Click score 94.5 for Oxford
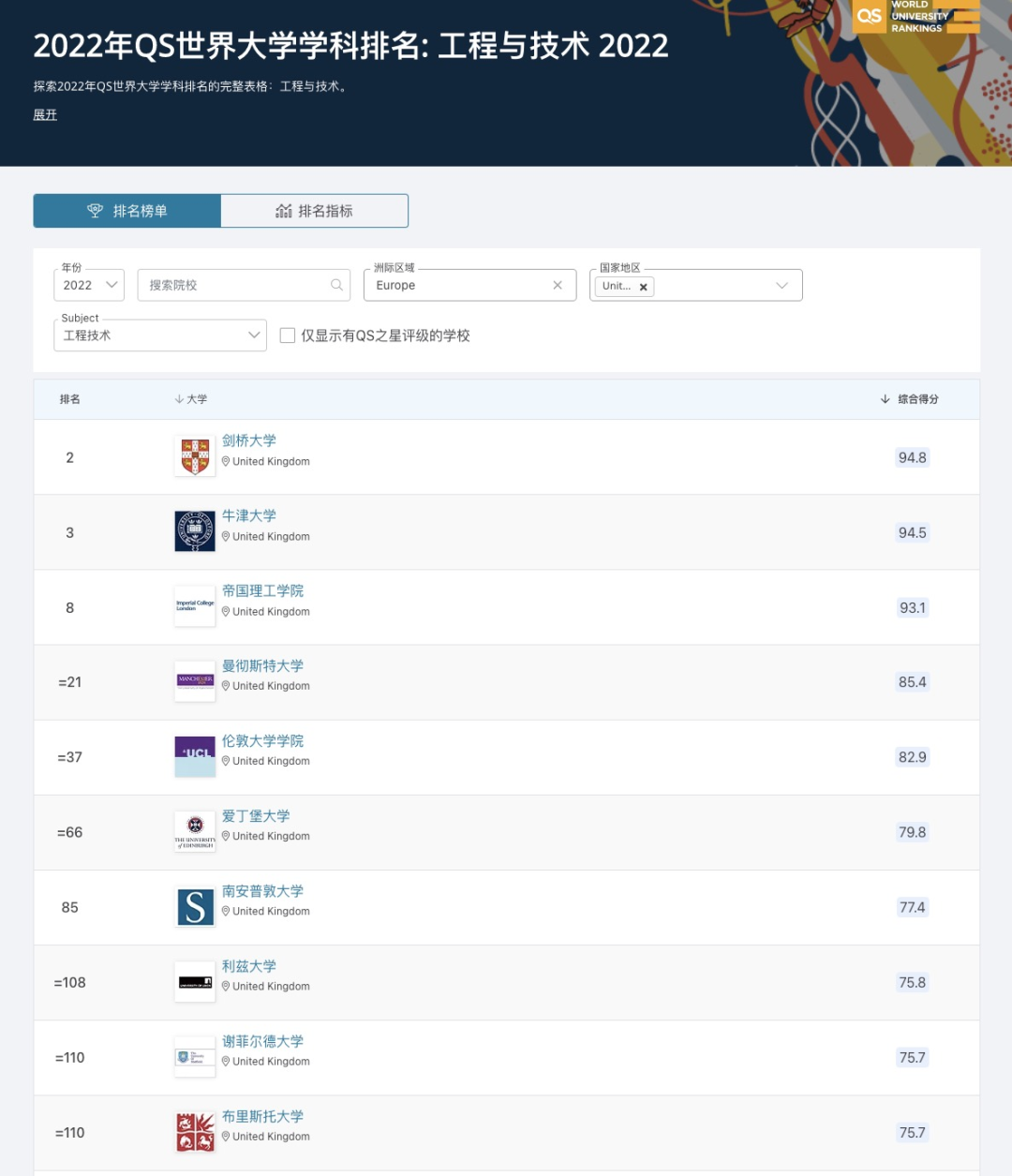 point(912,532)
